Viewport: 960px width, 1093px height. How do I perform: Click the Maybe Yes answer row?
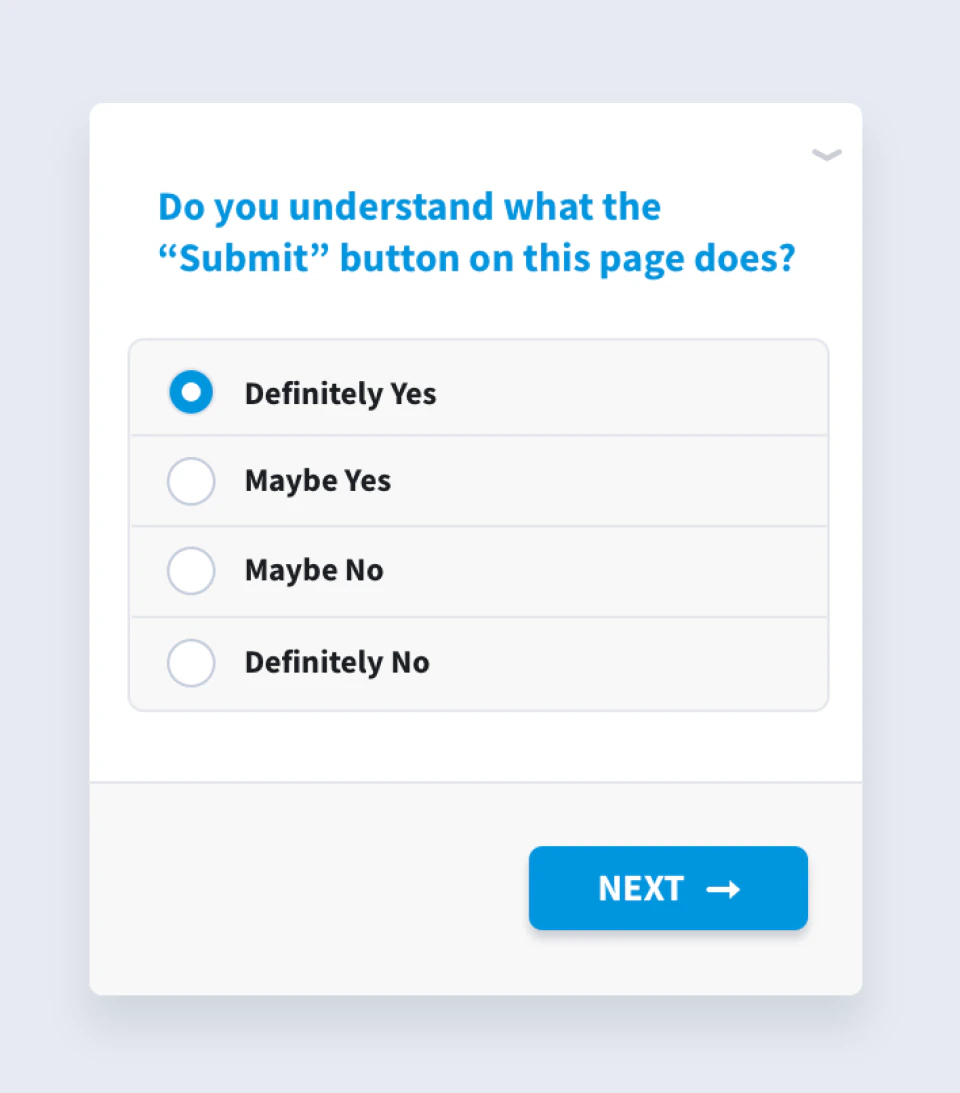pyautogui.click(x=478, y=481)
